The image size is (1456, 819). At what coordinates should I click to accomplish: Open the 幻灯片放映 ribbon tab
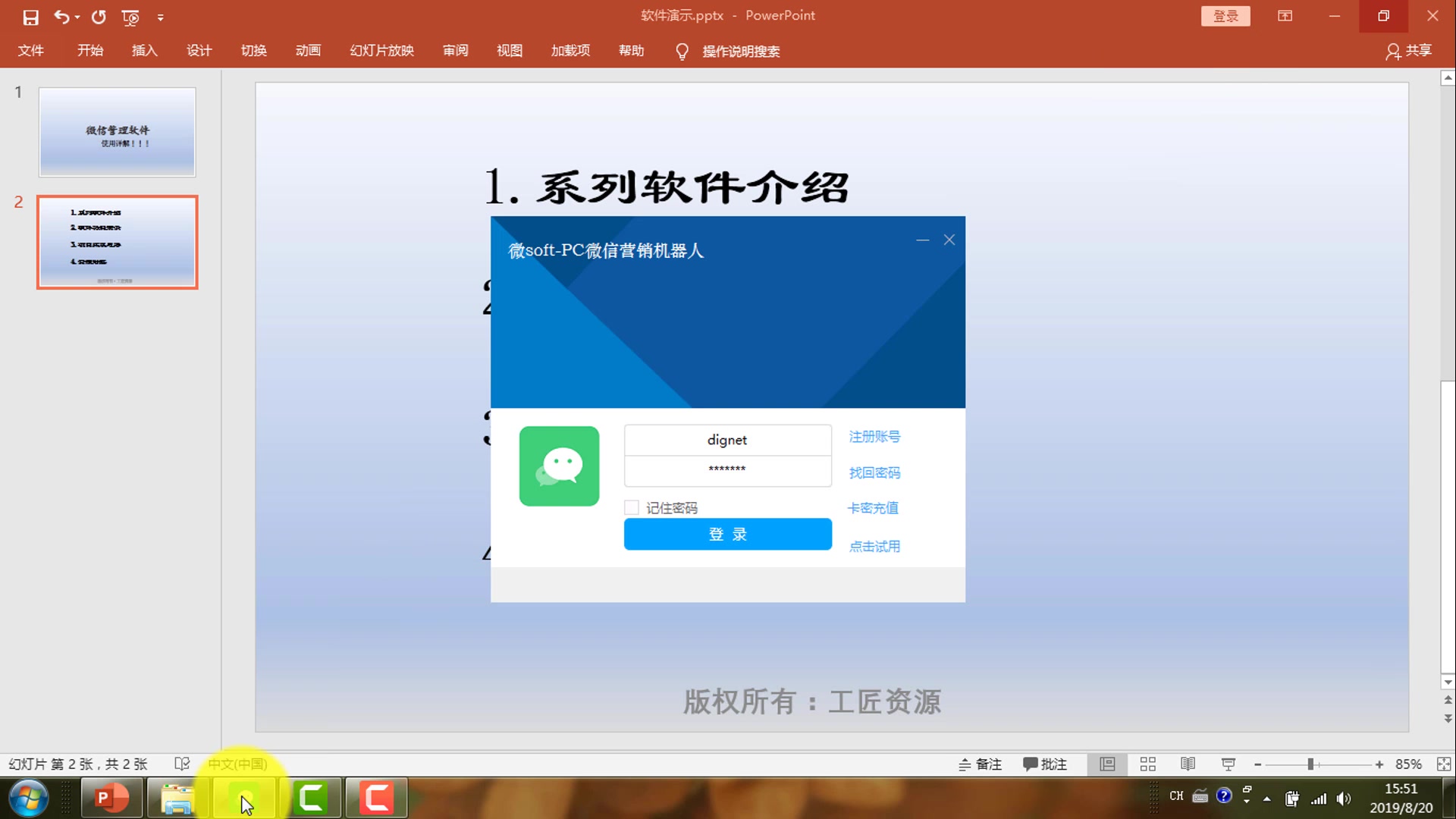(381, 50)
